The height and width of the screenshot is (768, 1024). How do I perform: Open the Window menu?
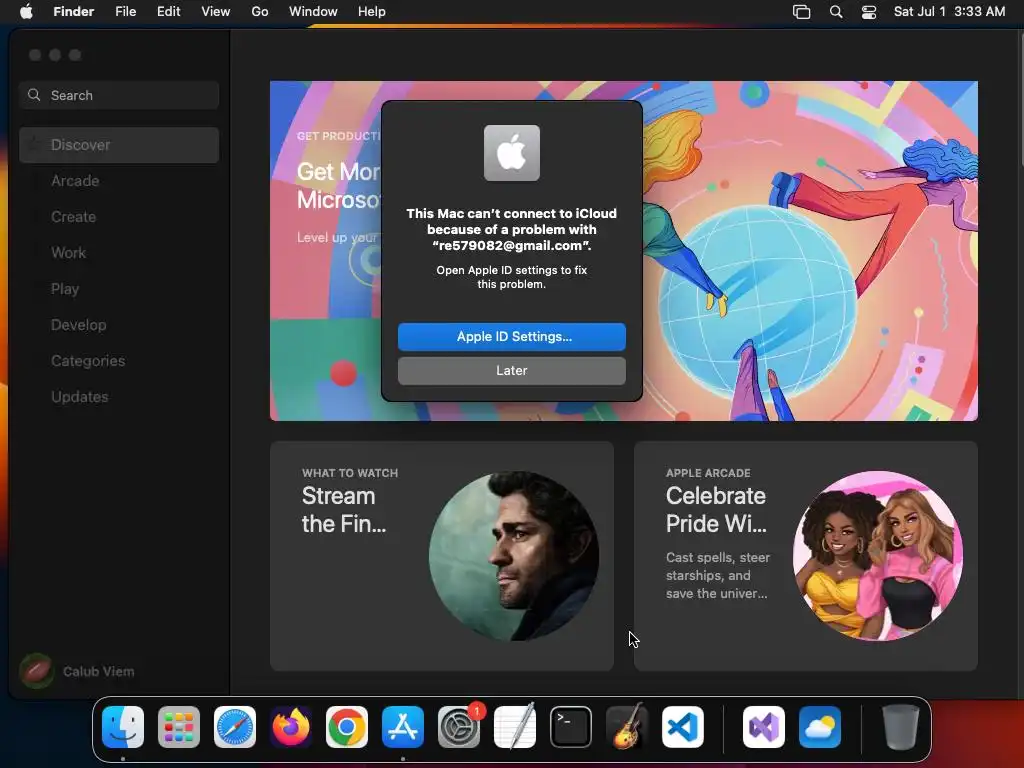[313, 12]
